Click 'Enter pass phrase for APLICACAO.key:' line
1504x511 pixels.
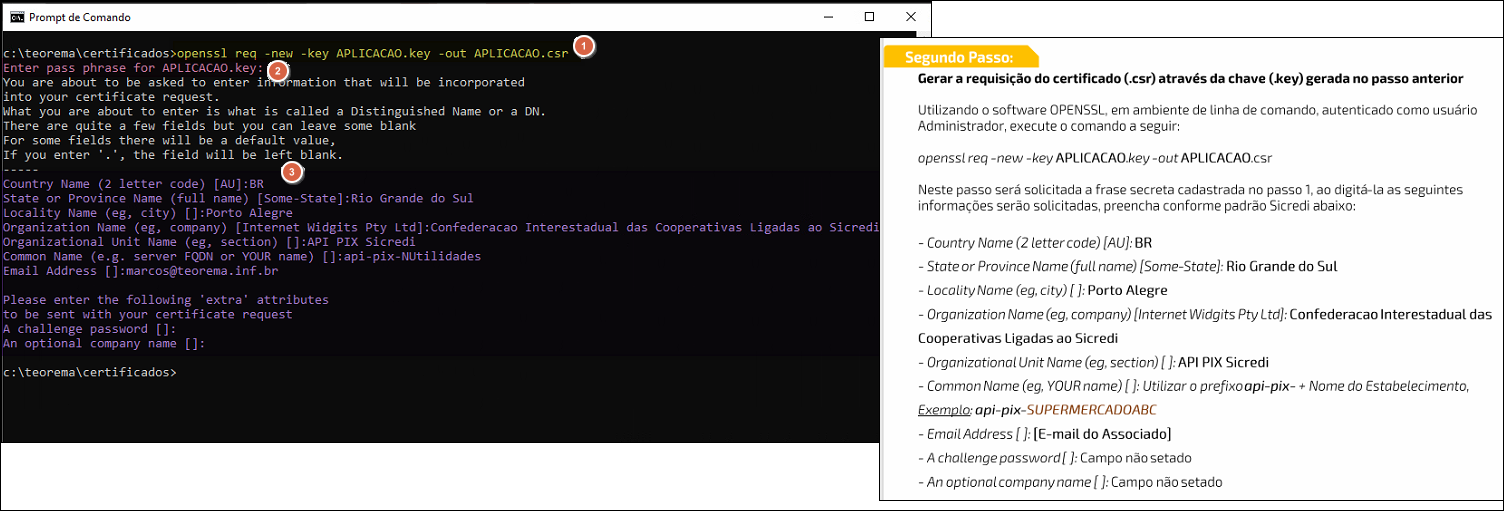pyautogui.click(x=133, y=68)
